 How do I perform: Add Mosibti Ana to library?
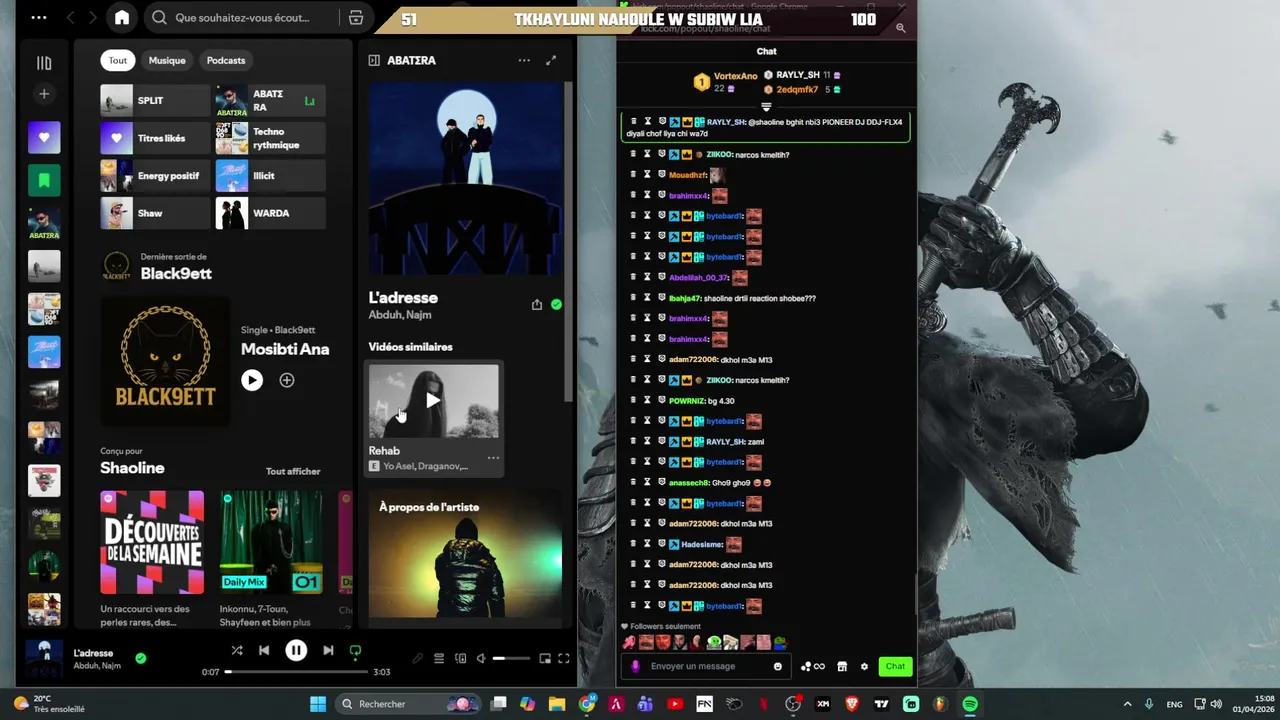[287, 380]
